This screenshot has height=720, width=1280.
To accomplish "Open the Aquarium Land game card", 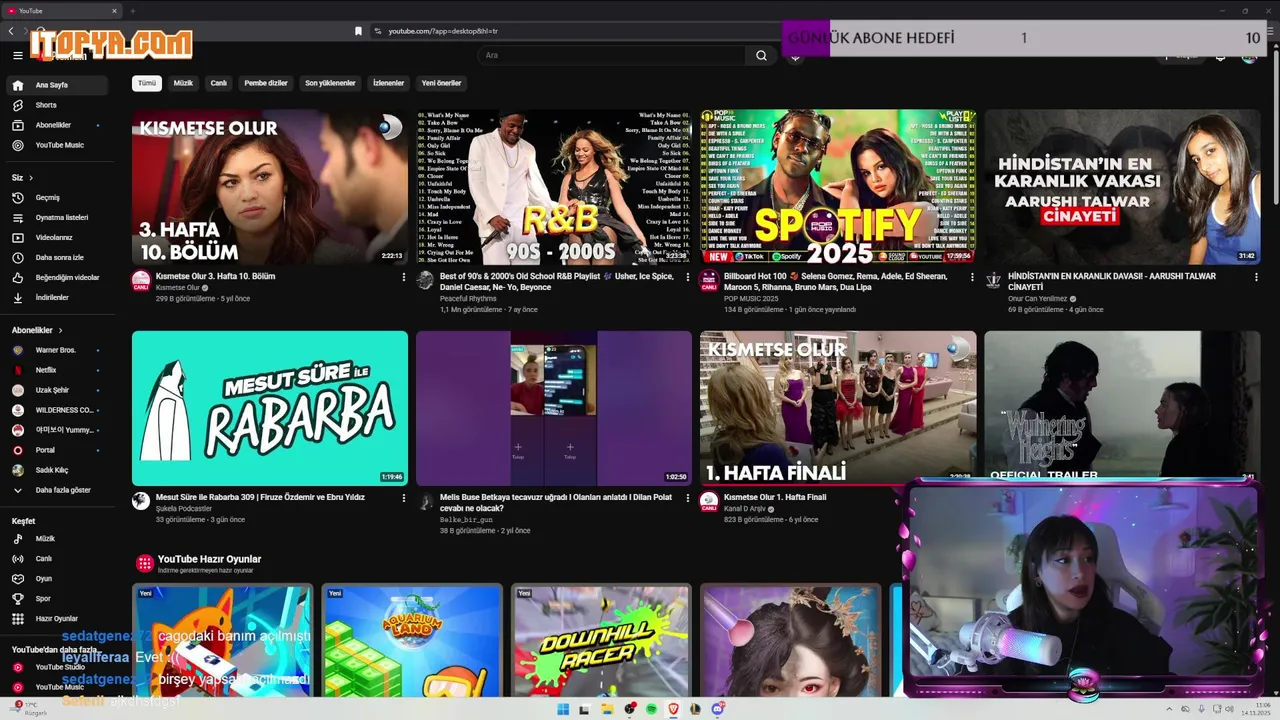I will point(412,640).
